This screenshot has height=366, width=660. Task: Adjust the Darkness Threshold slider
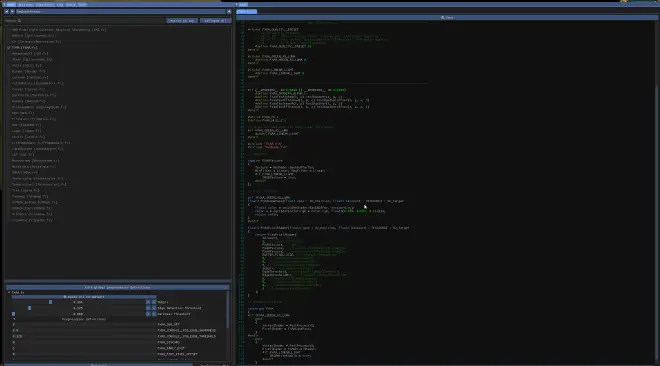tap(78, 314)
